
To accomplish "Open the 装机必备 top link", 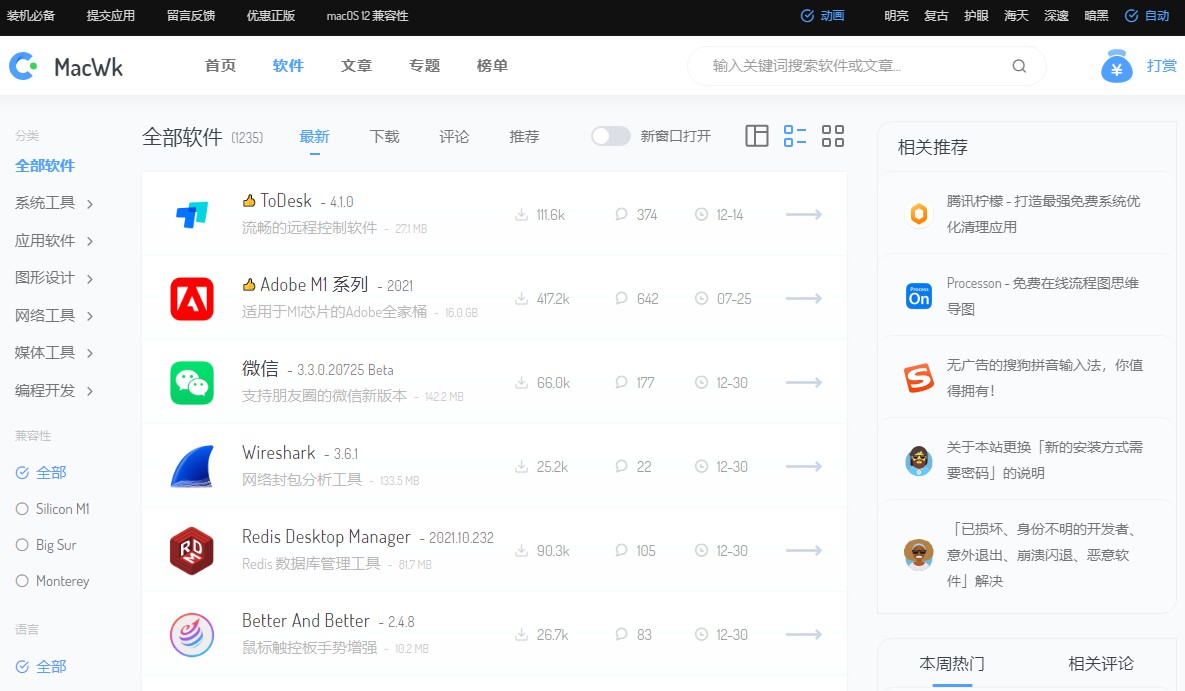I will [x=30, y=16].
